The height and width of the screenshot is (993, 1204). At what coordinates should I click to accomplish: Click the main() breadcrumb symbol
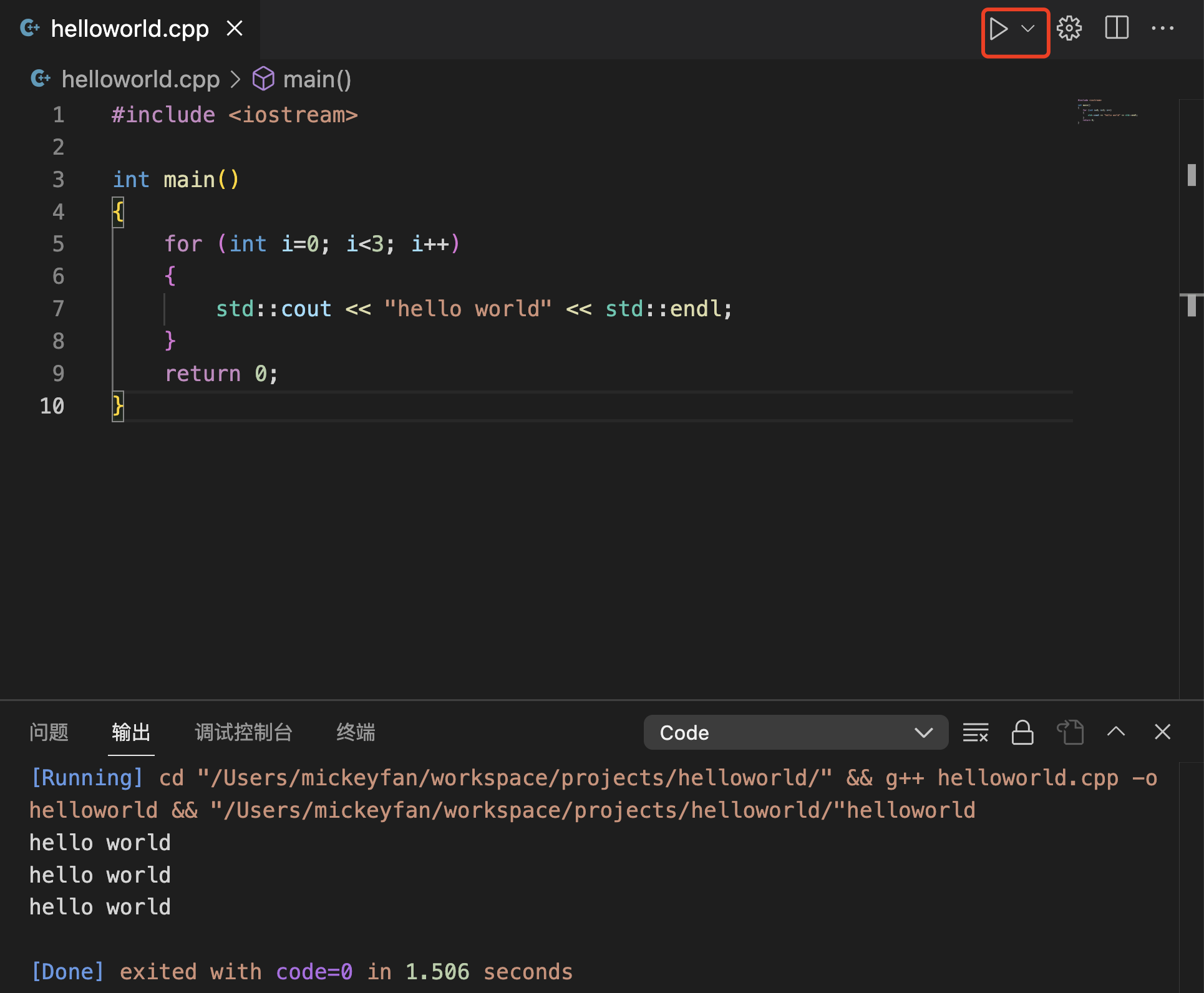(x=317, y=79)
